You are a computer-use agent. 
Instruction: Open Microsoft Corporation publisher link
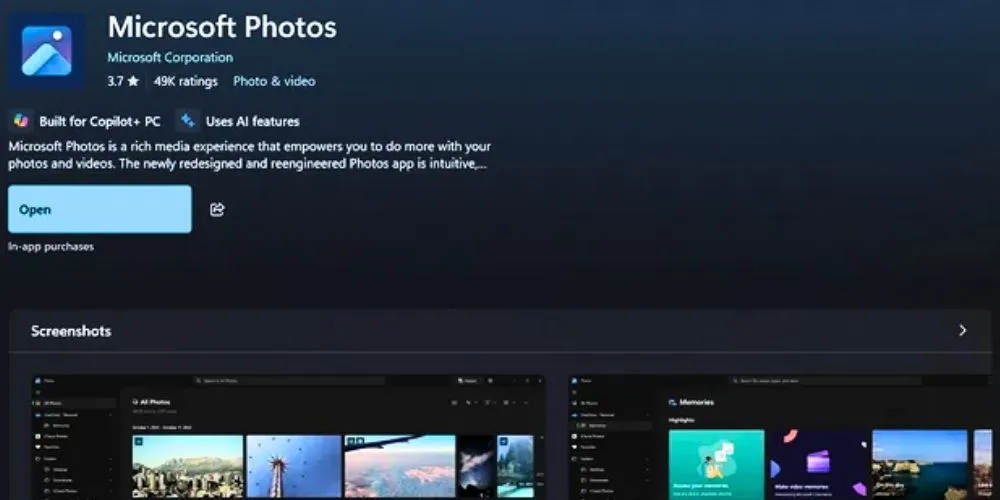tap(170, 57)
